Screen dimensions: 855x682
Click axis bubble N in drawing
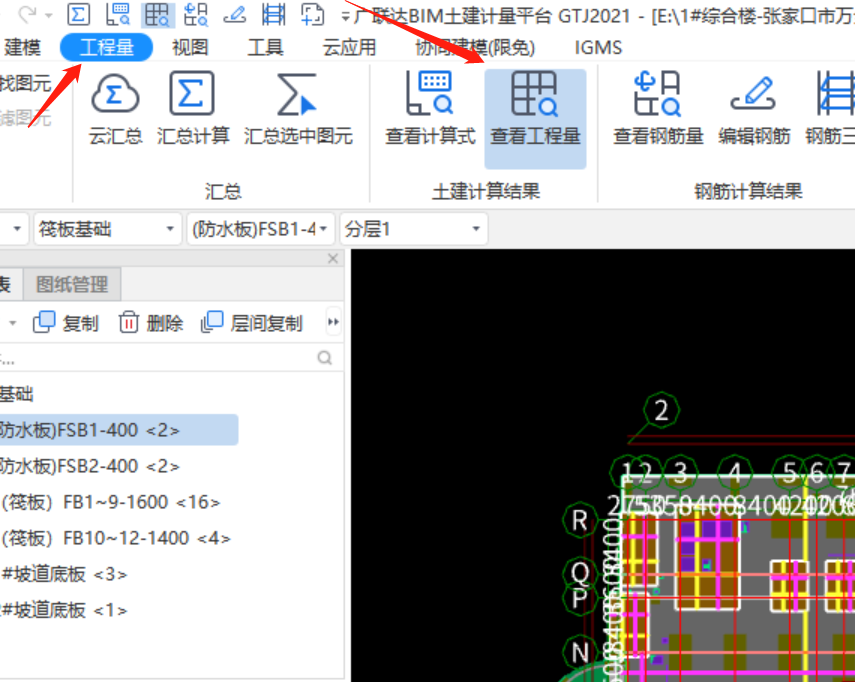pyautogui.click(x=580, y=653)
